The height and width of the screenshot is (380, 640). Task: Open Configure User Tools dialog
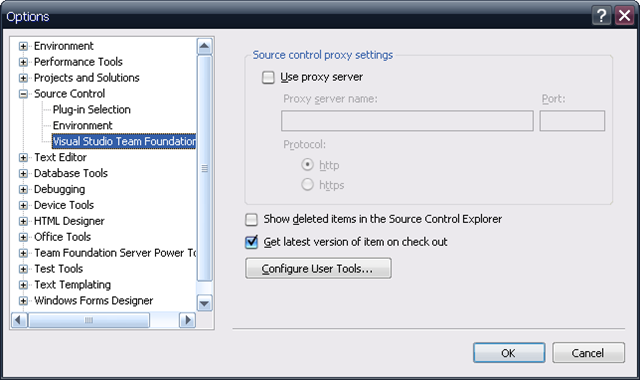pos(318,268)
